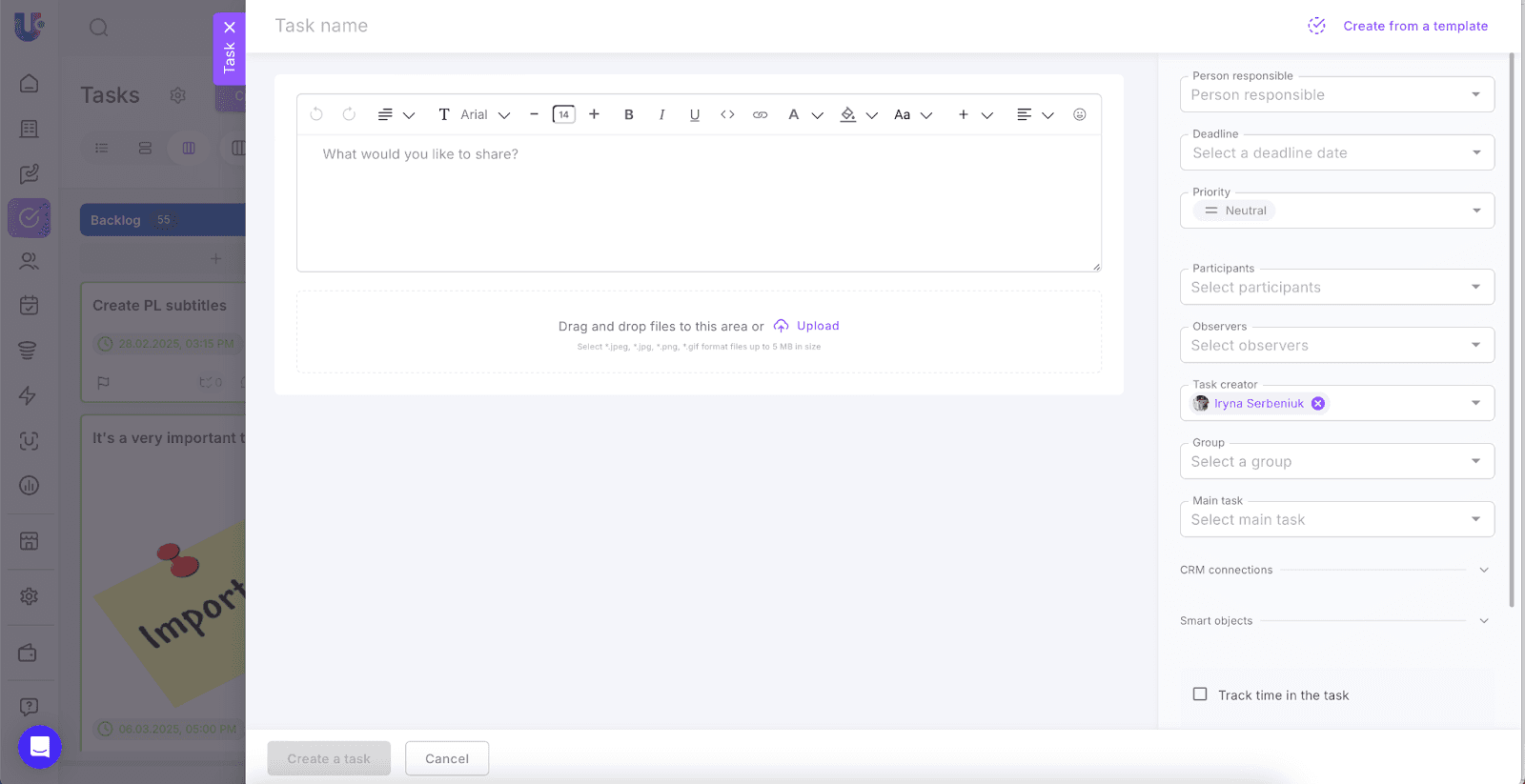This screenshot has height=784, width=1525.
Task: Open the Priority dropdown showing Neutral
Action: pyautogui.click(x=1336, y=211)
